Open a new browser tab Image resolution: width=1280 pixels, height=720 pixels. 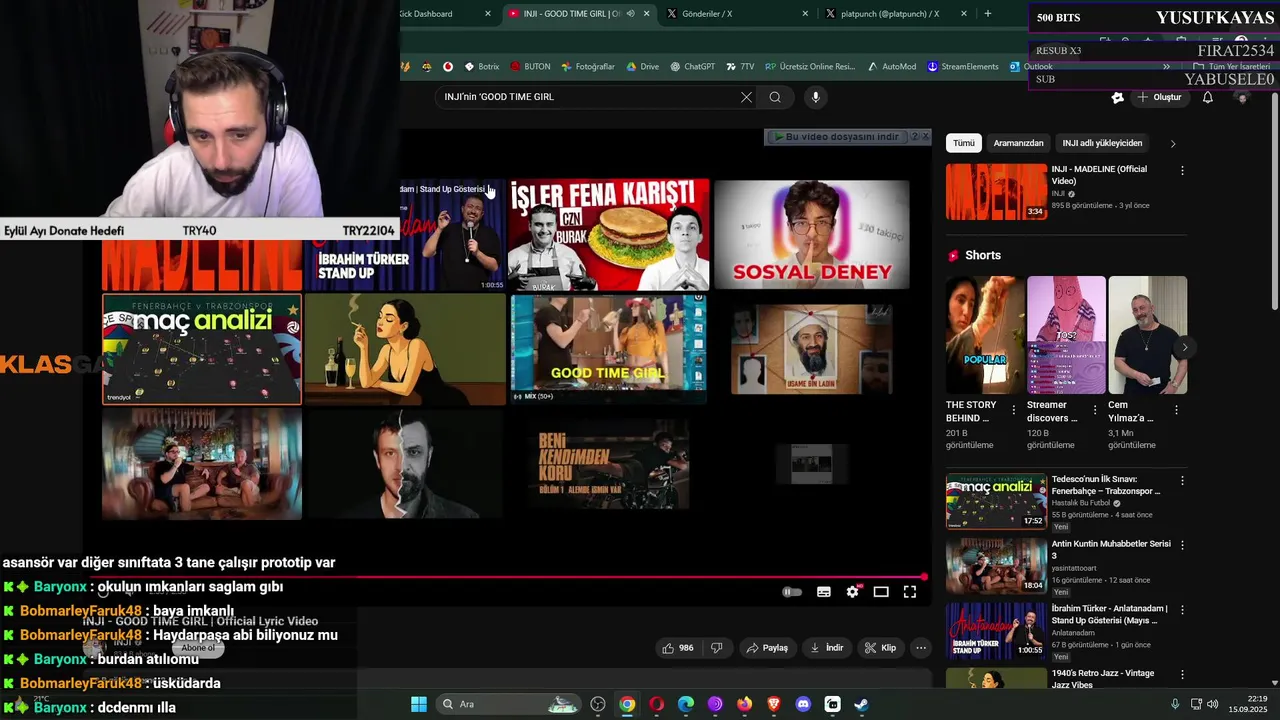(988, 14)
